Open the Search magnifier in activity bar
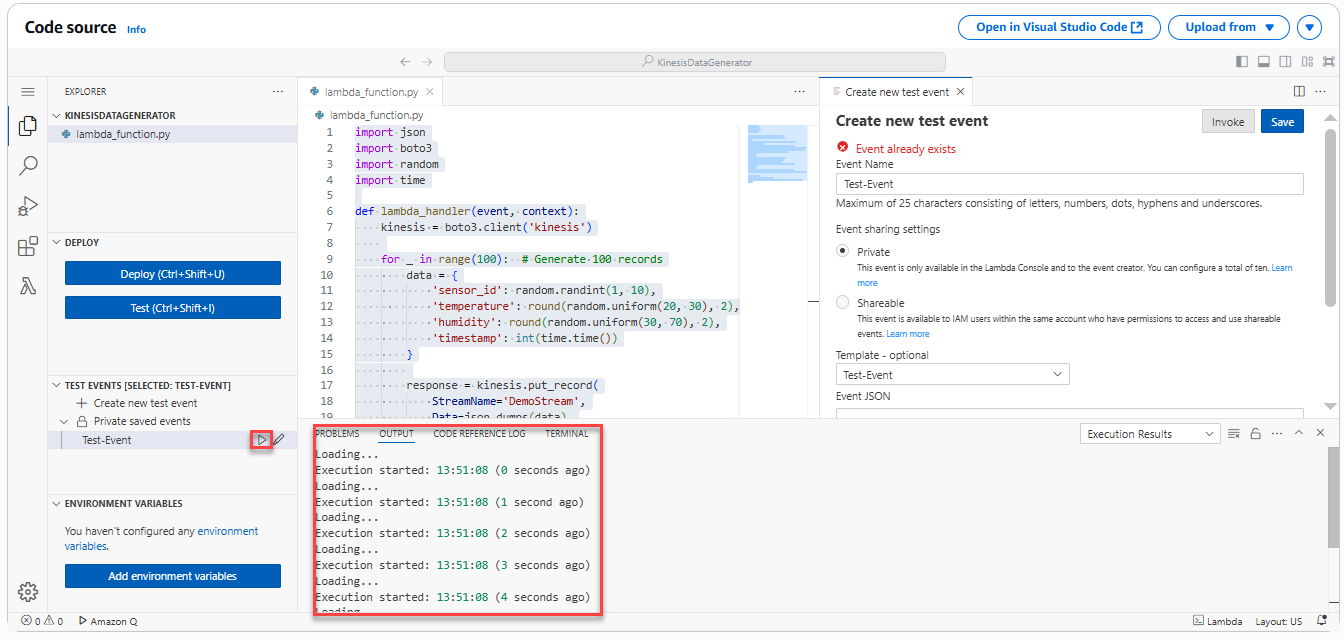This screenshot has width=1344, height=639. (28, 166)
